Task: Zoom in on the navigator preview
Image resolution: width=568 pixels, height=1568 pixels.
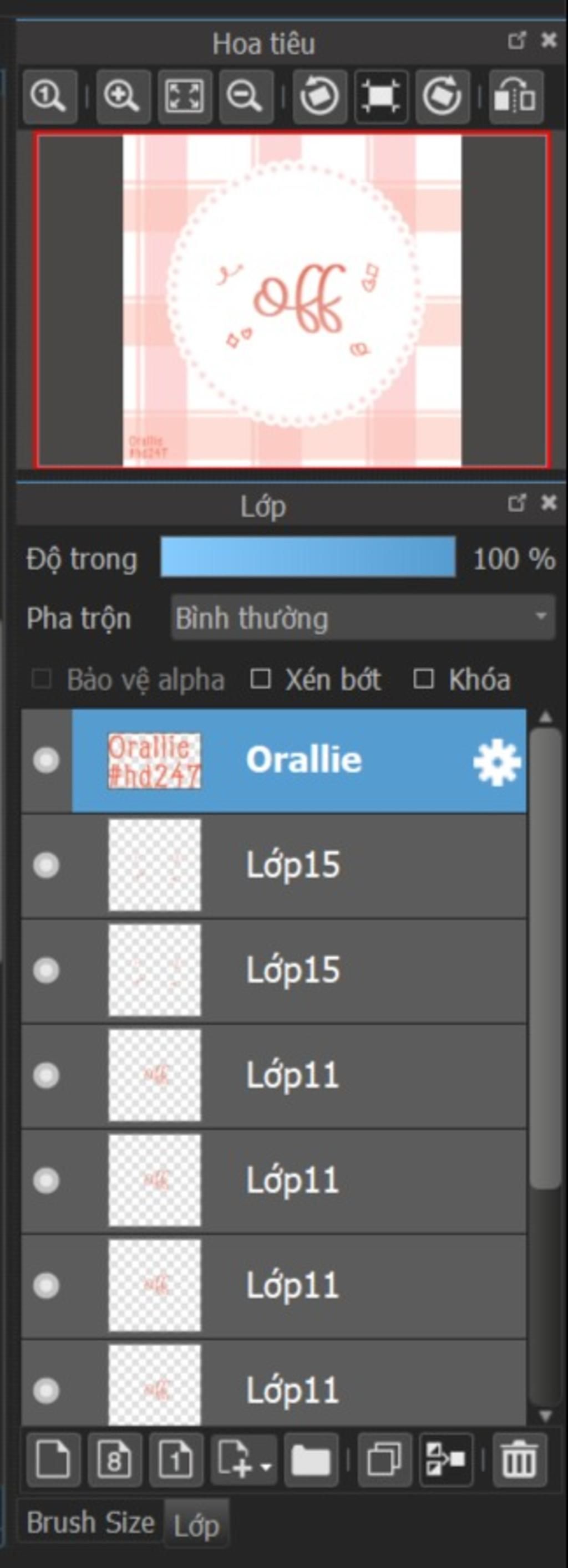Action: coord(123,96)
